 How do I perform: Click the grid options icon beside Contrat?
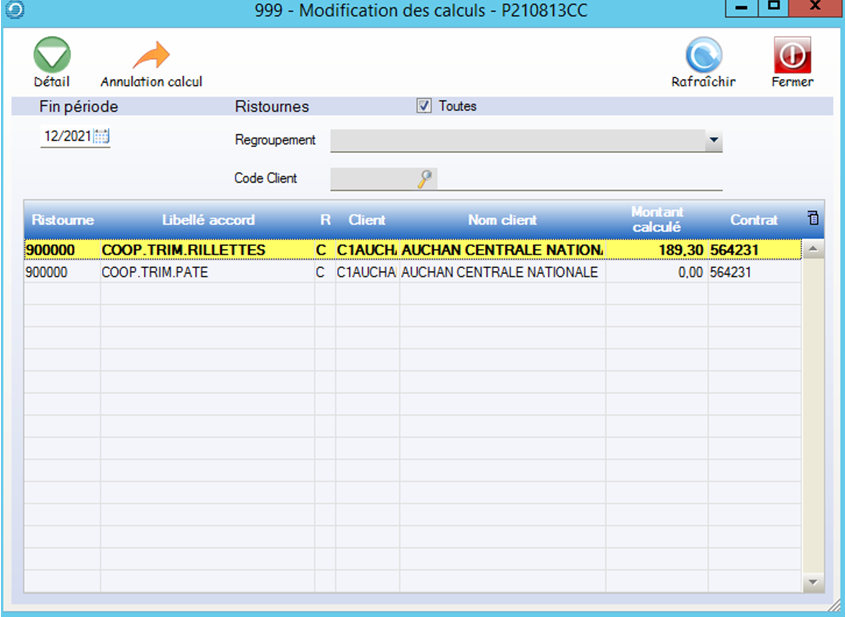pos(812,218)
